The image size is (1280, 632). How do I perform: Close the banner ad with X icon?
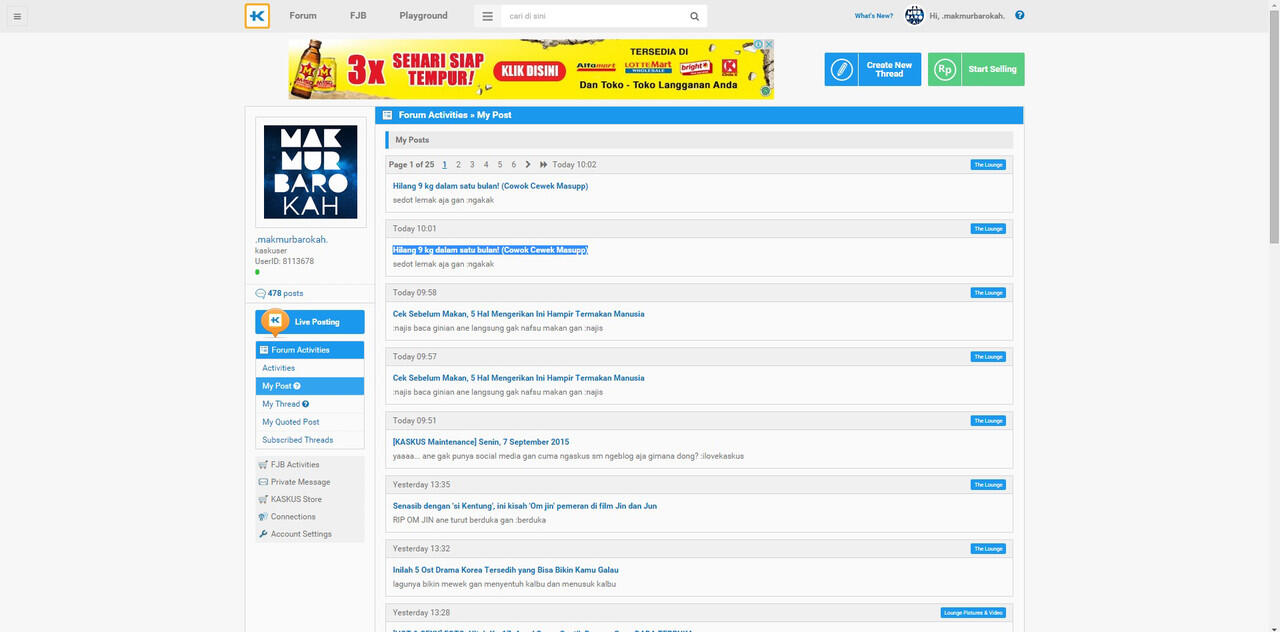pyautogui.click(x=768, y=45)
